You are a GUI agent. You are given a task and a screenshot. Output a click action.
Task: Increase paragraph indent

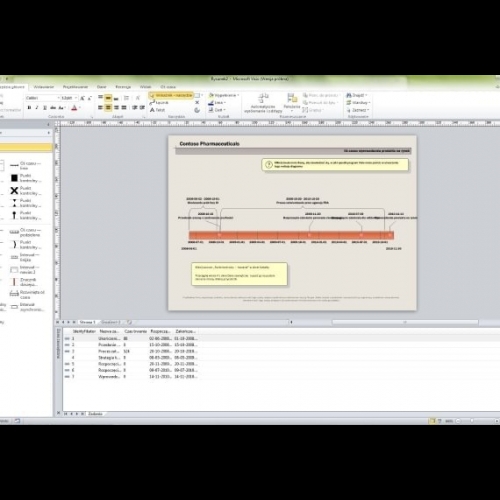[142, 108]
